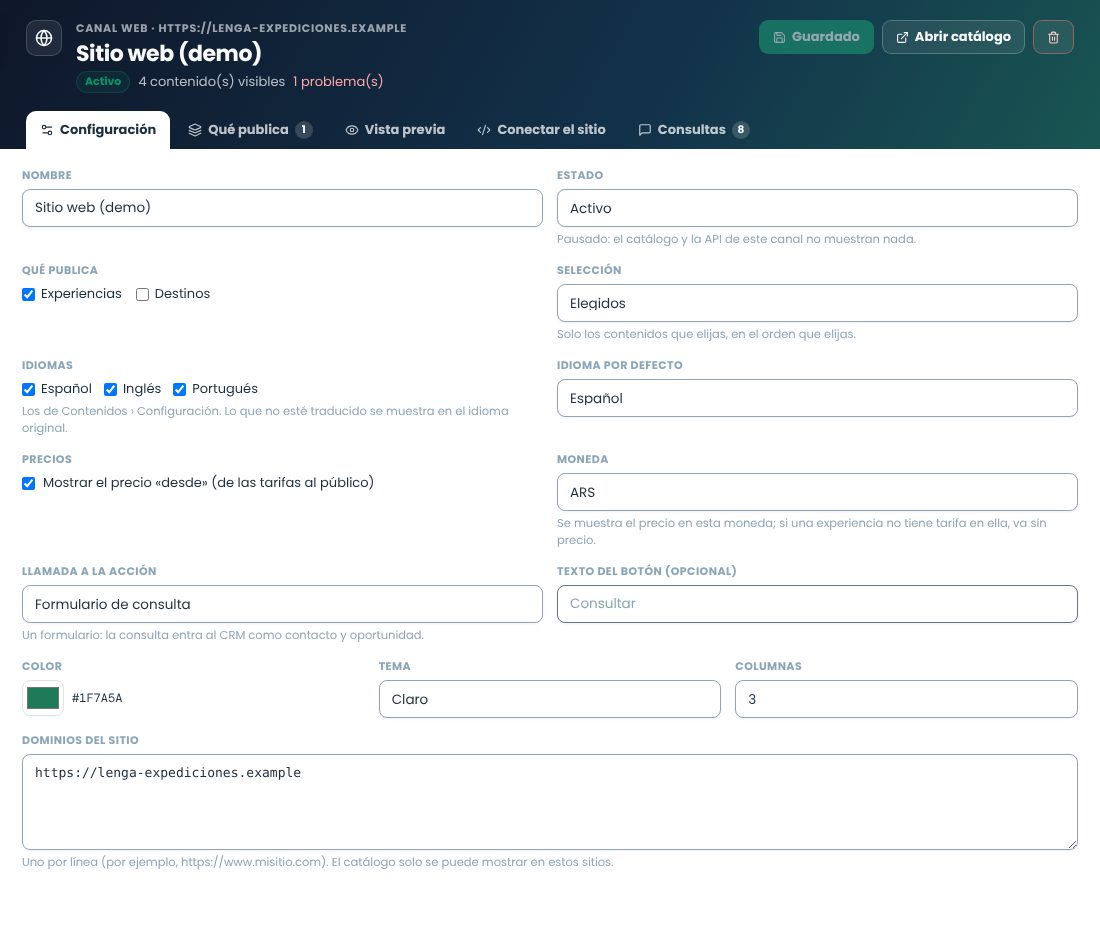Open the Moneda dropdown showing ARS

(x=817, y=492)
